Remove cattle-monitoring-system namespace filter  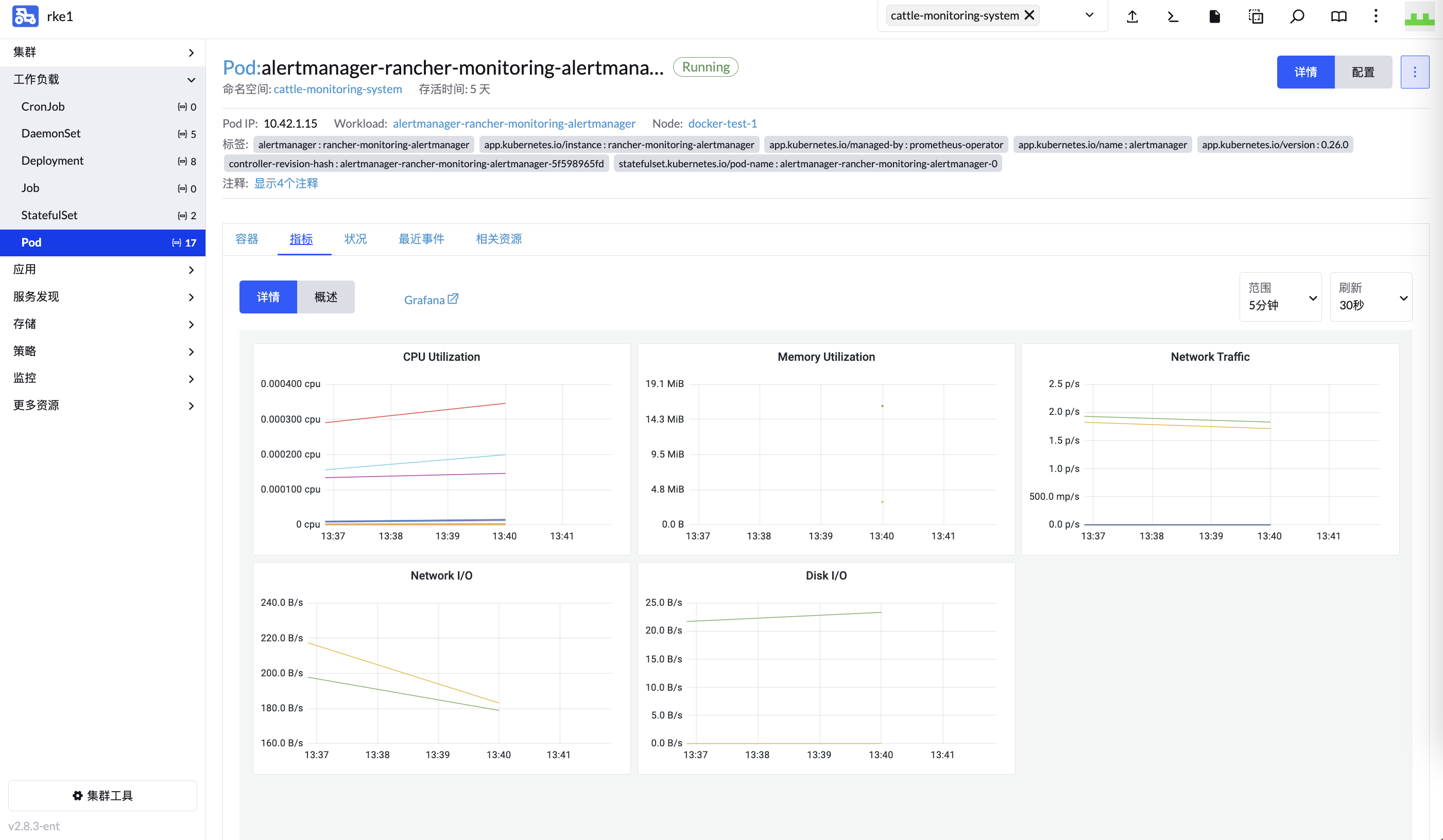pyautogui.click(x=1029, y=15)
